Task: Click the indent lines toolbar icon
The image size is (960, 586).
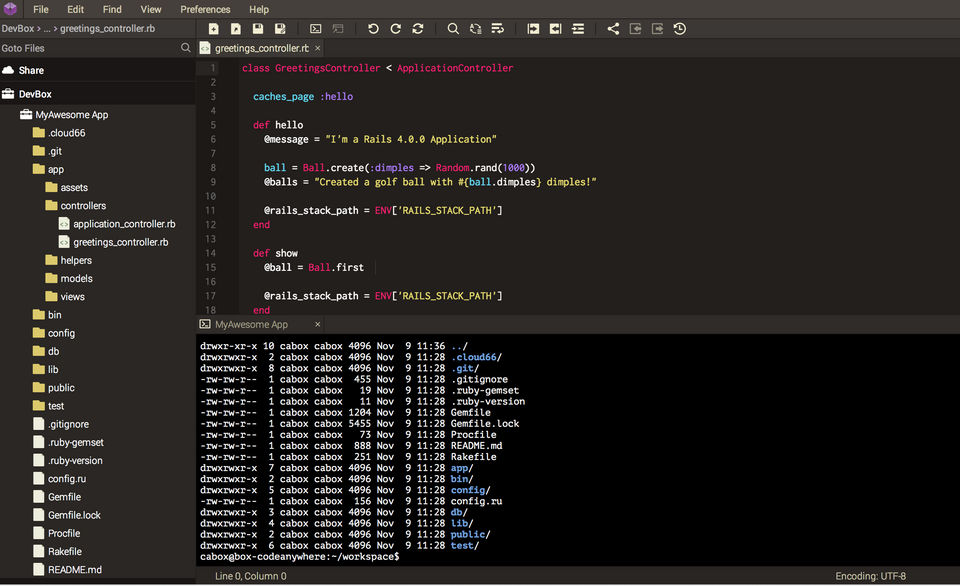Action: tap(578, 29)
